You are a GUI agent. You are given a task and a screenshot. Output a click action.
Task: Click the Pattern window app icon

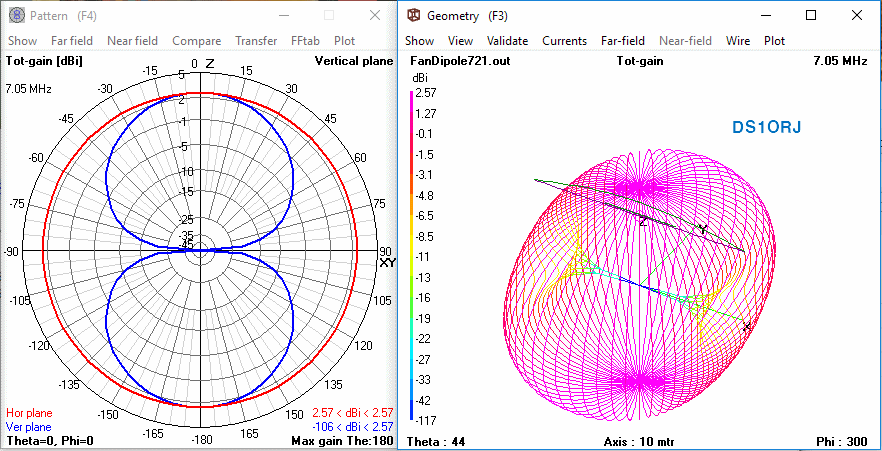[16, 16]
